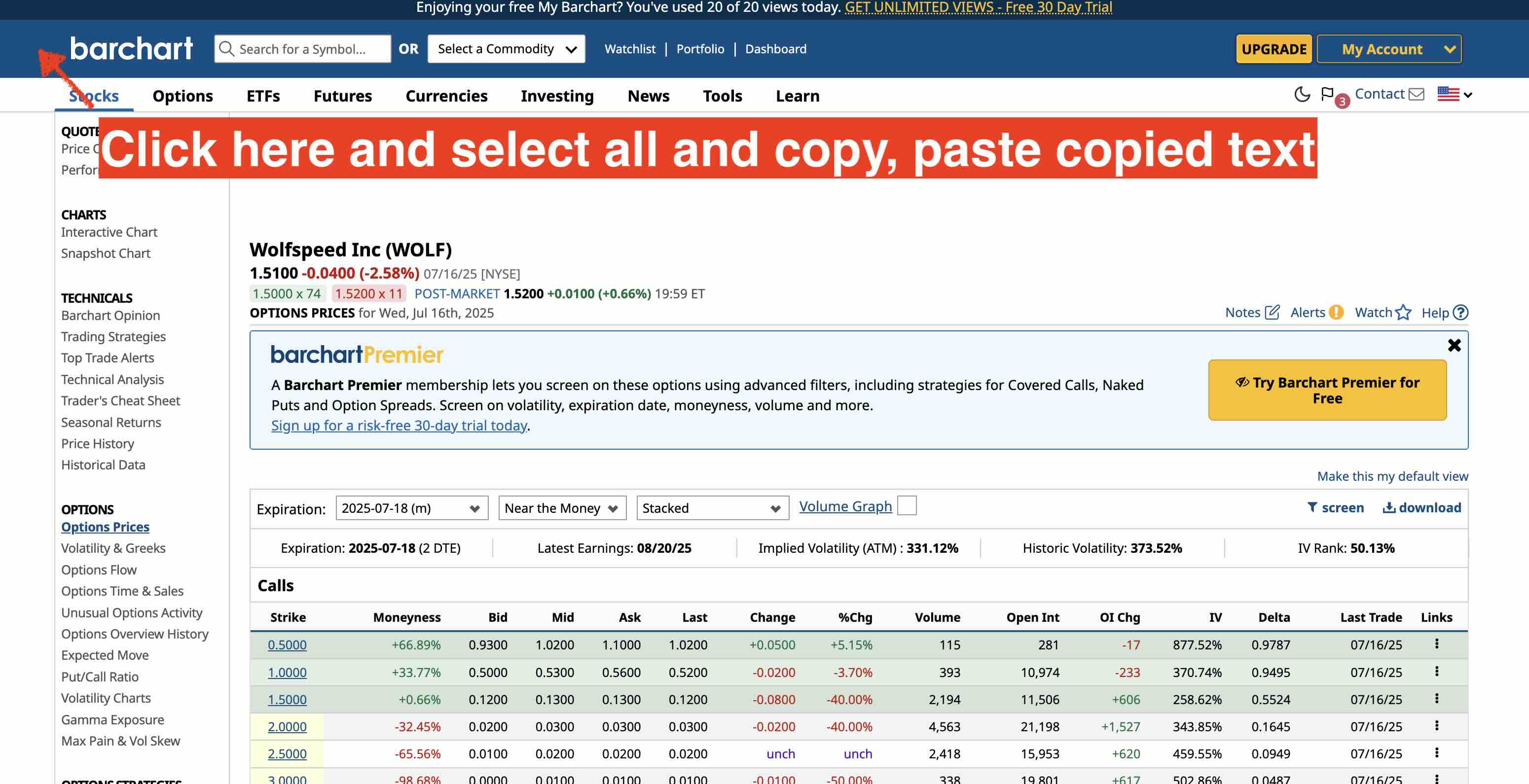
Task: Open Seasonal Returns in sidebar
Action: coord(111,422)
